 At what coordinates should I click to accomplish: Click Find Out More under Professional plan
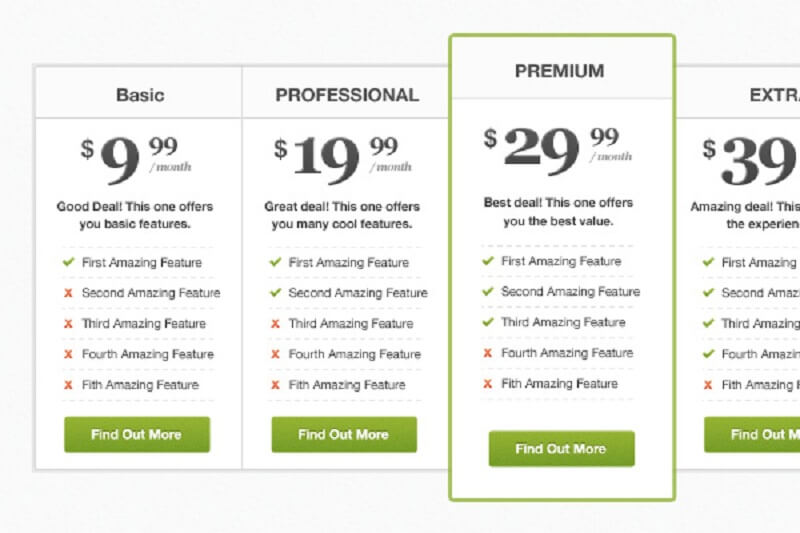344,435
